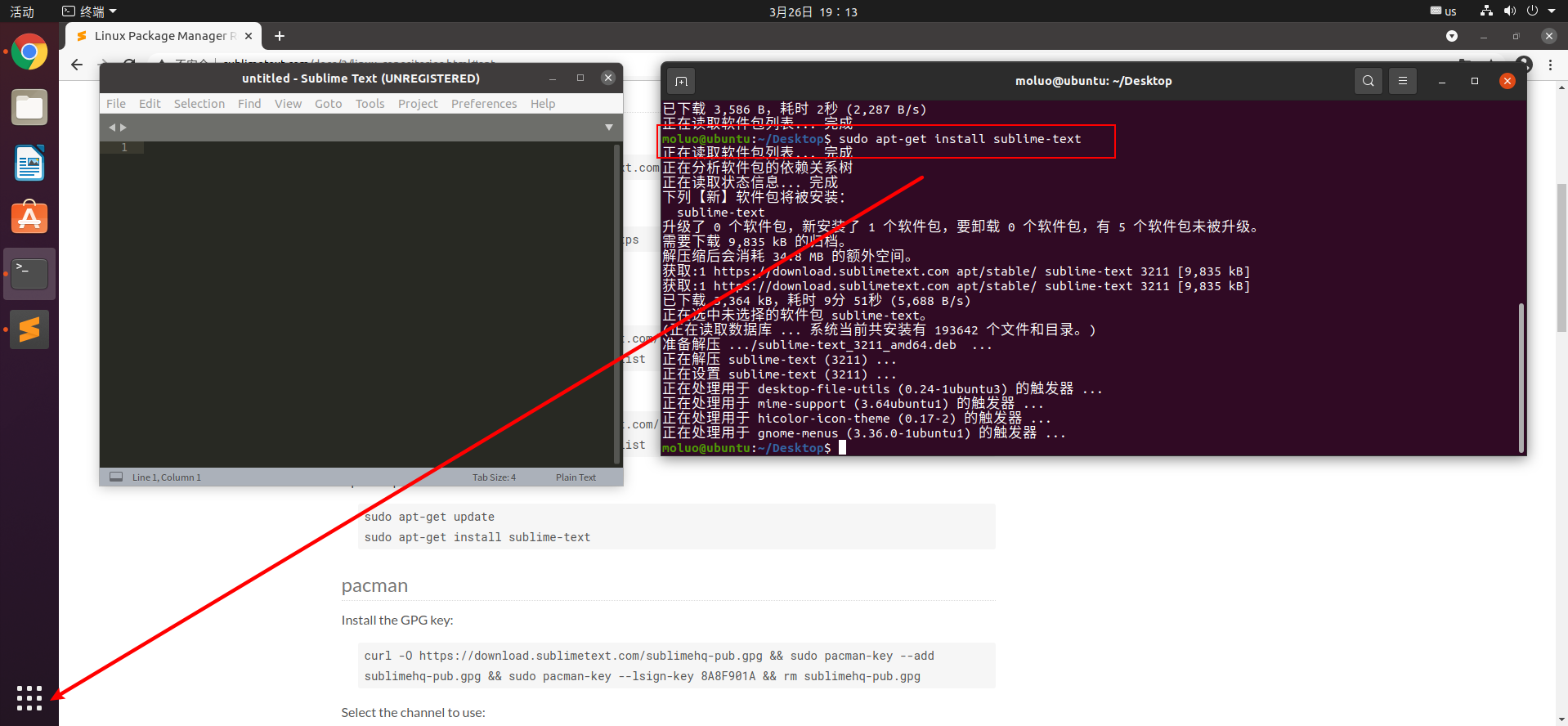Open Chrome's tab search dropdown
Image resolution: width=1568 pixels, height=726 pixels.
click(x=1452, y=36)
